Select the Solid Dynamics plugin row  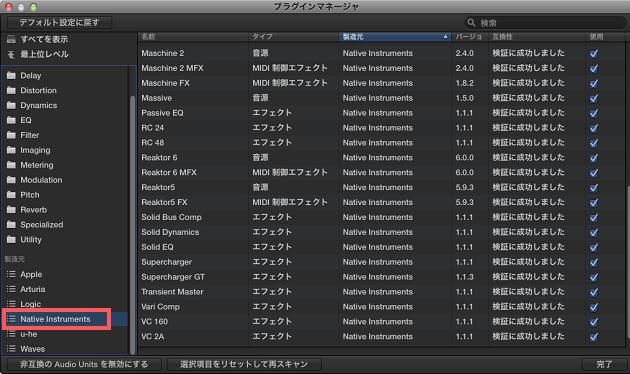380,232
